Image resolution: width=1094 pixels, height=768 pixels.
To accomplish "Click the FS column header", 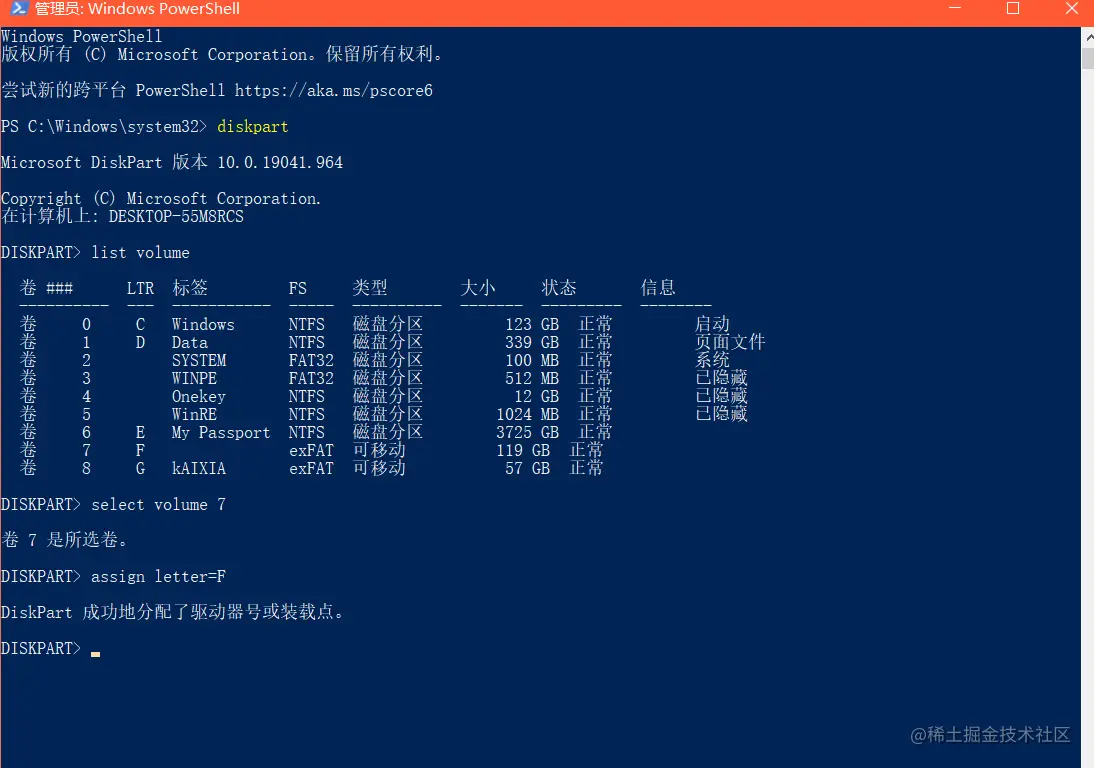I will coord(297,287).
